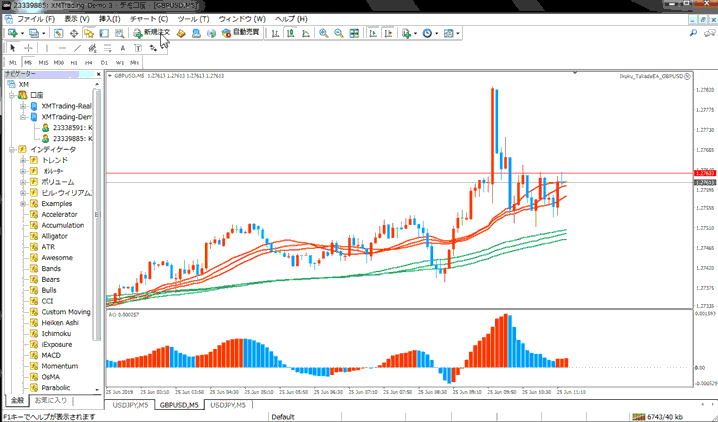
Task: Select the horizontal line drawing tool
Action: pos(62,48)
